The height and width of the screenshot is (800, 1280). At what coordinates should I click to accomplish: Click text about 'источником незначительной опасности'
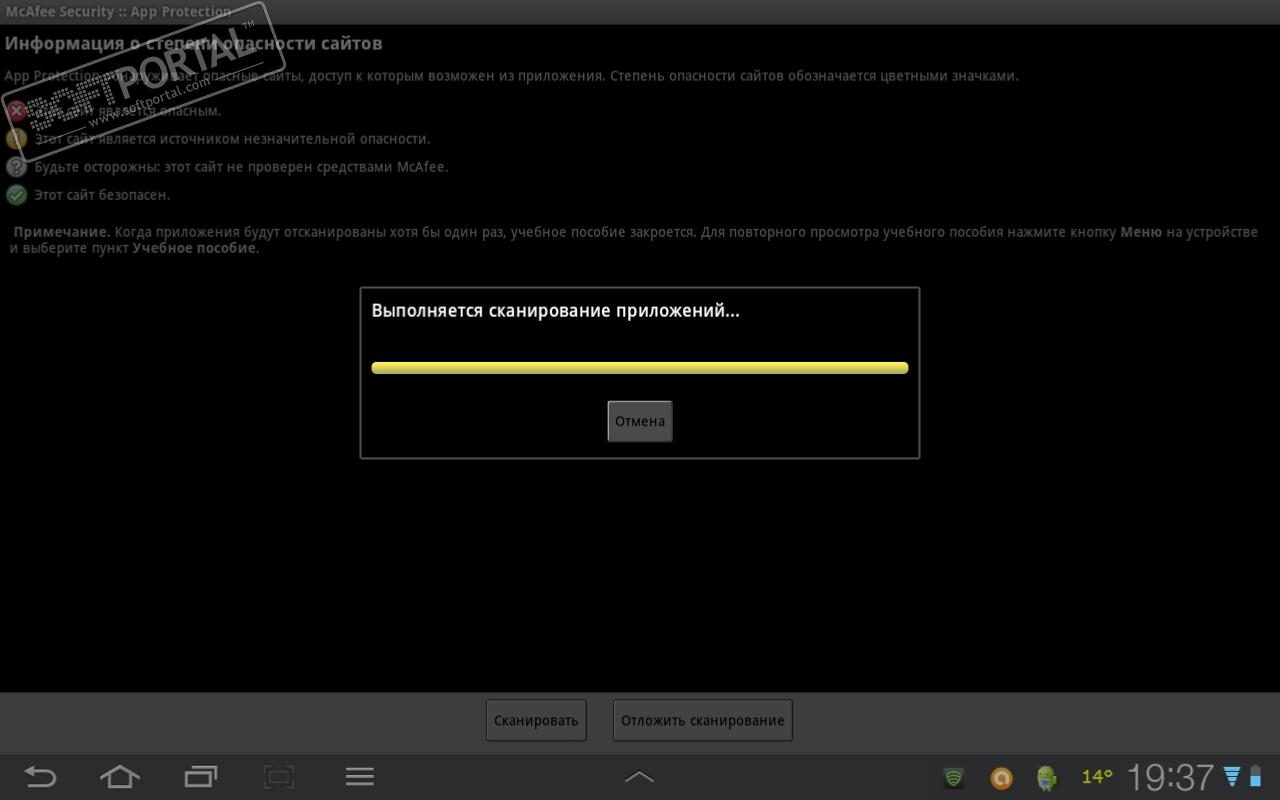tap(232, 139)
